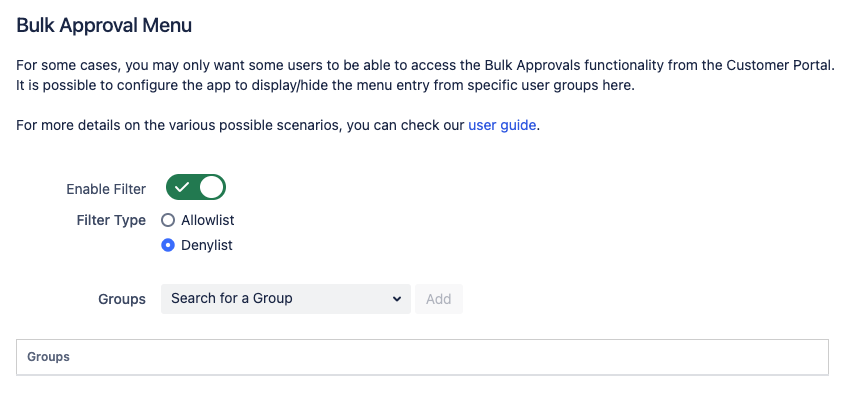Click the white knob of the filter toggle
Image resolution: width=850 pixels, height=406 pixels.
(211, 187)
